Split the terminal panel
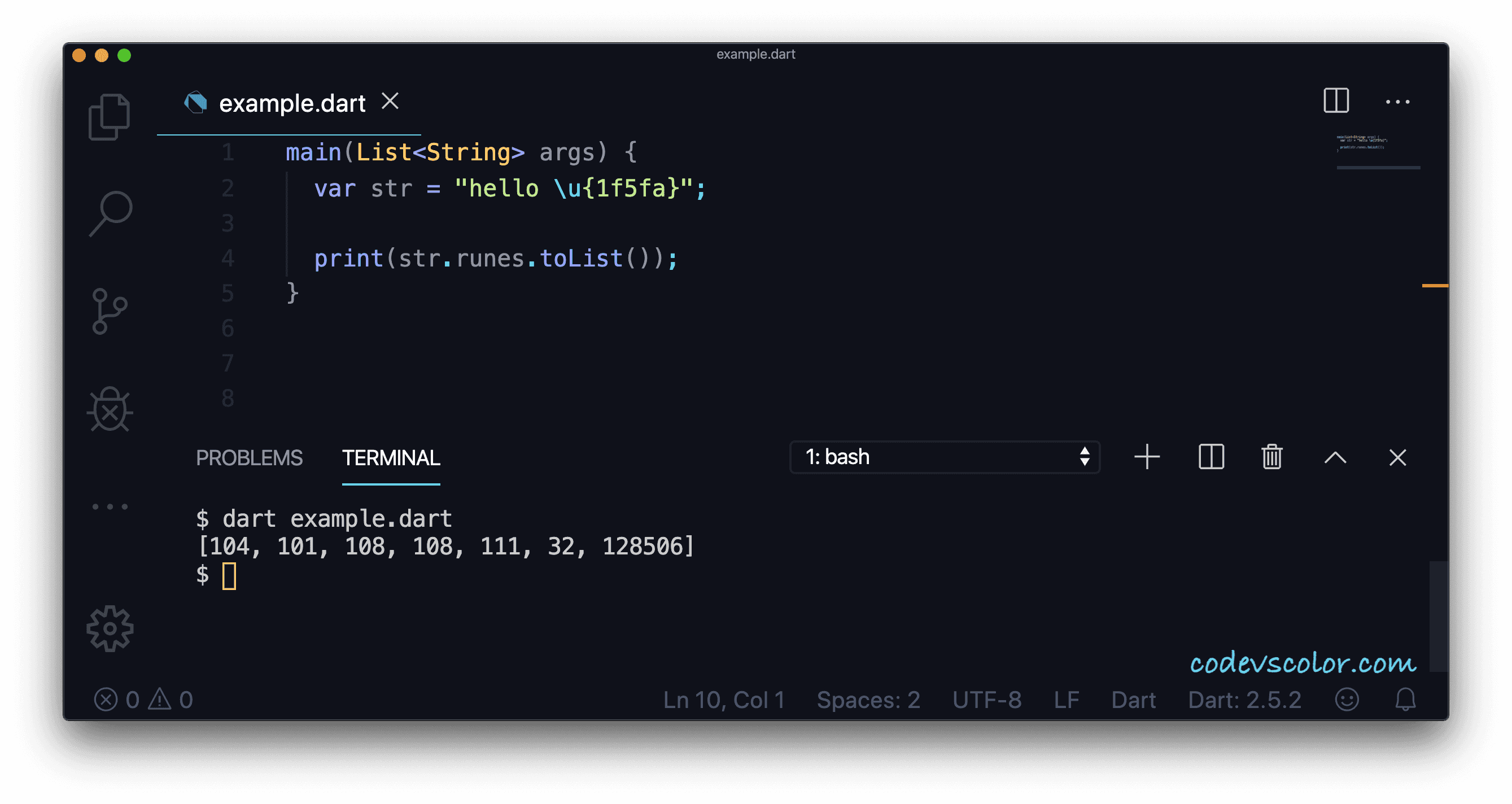The width and height of the screenshot is (1512, 804). tap(1211, 457)
